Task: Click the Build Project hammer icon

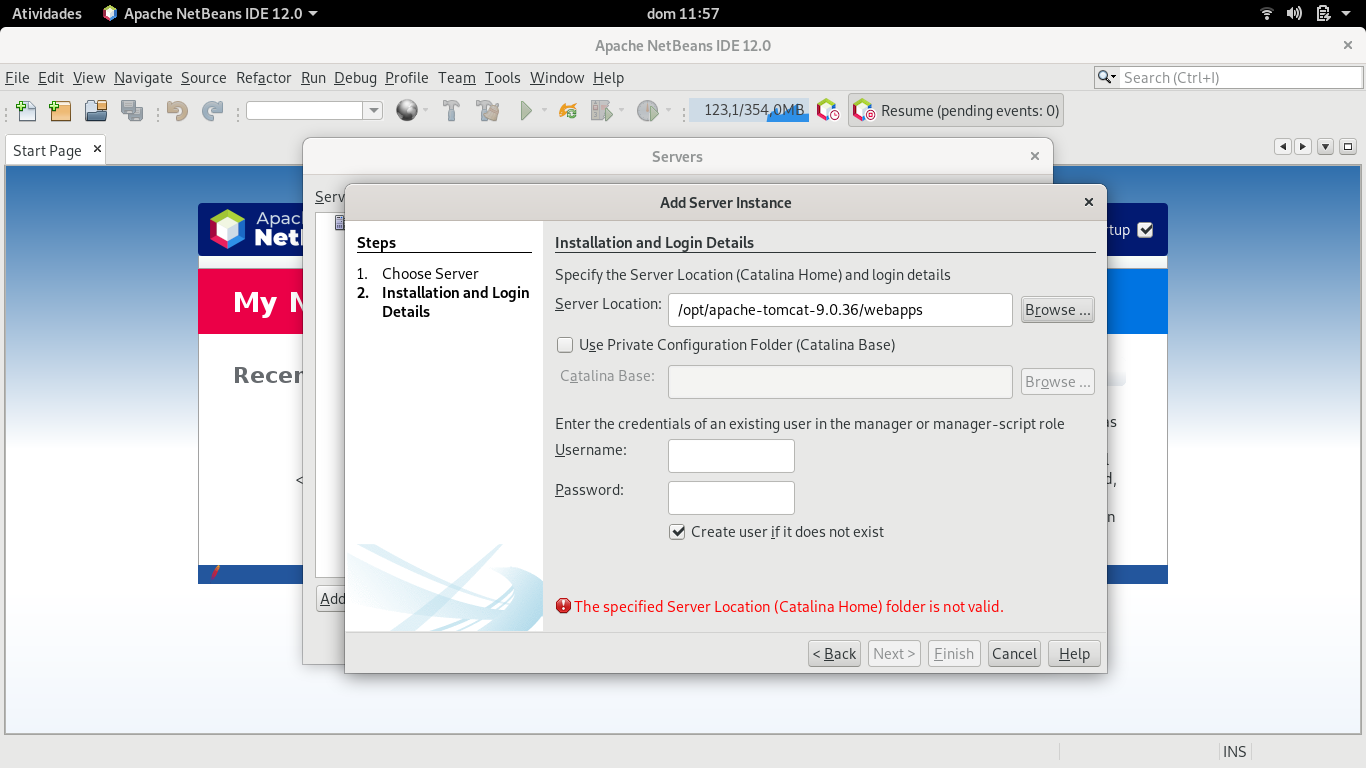Action: 451,111
